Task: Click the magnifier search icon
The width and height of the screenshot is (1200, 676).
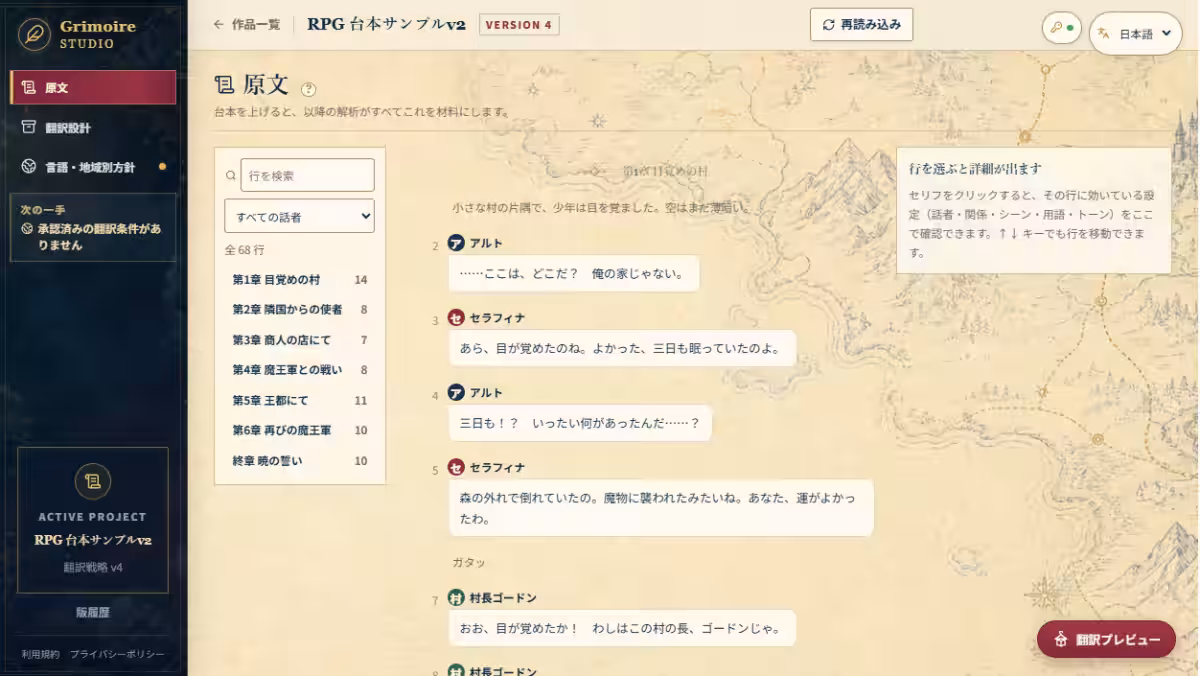Action: (231, 175)
